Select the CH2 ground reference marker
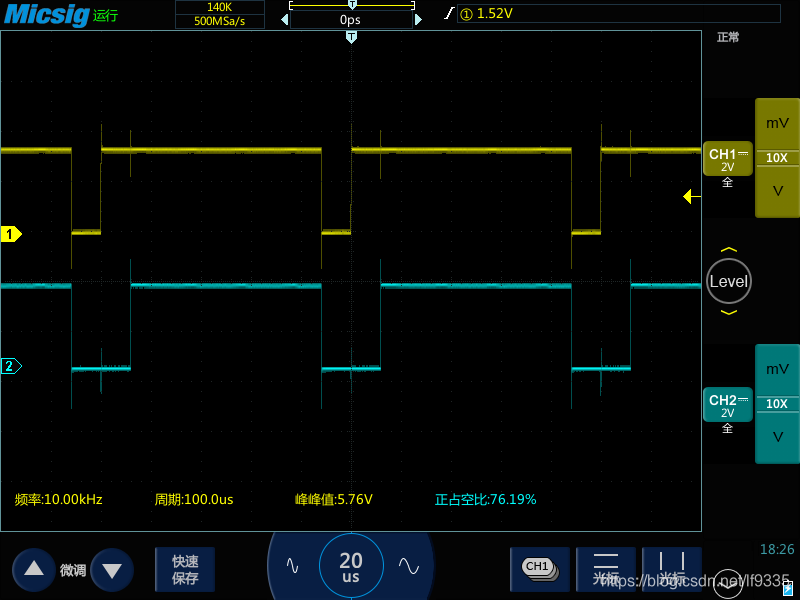 click(11, 366)
